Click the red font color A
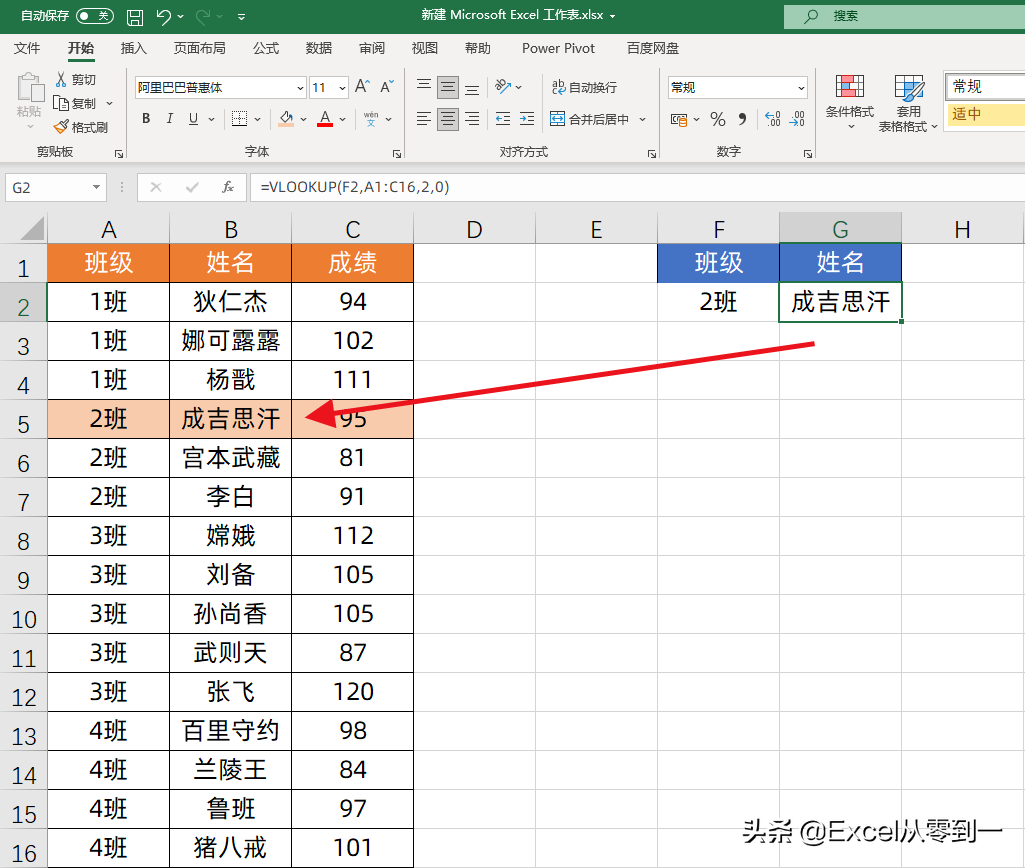 coord(325,119)
